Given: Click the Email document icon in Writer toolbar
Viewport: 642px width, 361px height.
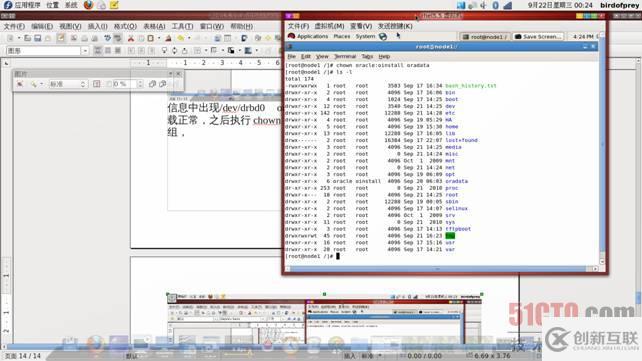Looking at the screenshot, I should pyautogui.click(x=48, y=38).
